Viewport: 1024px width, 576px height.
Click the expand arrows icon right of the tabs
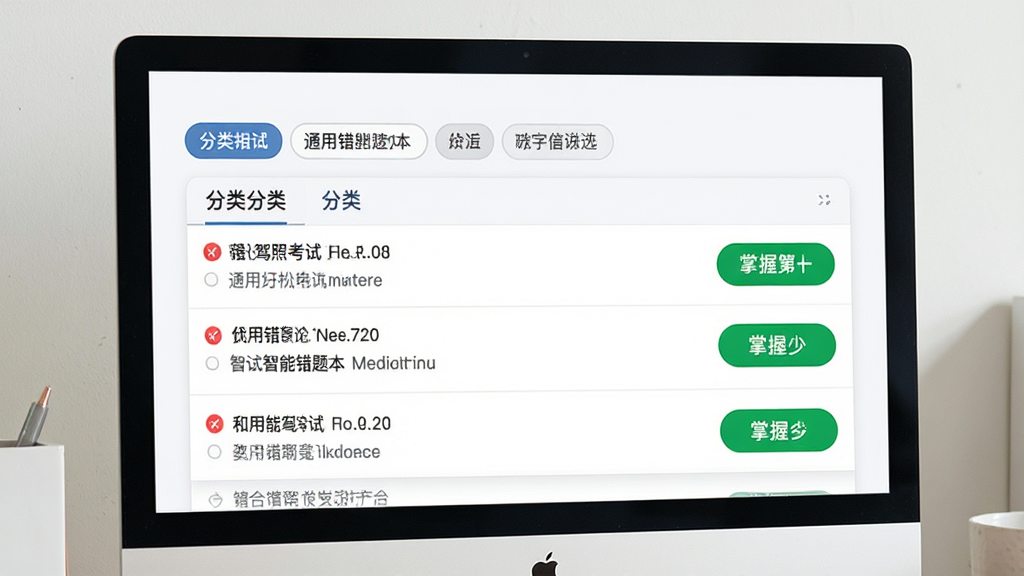point(824,200)
